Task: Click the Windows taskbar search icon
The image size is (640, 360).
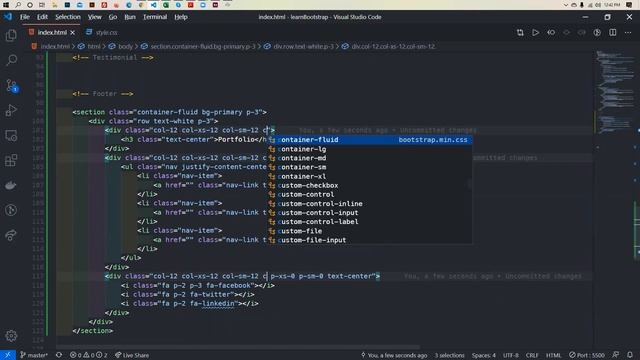Action: (18, 5)
